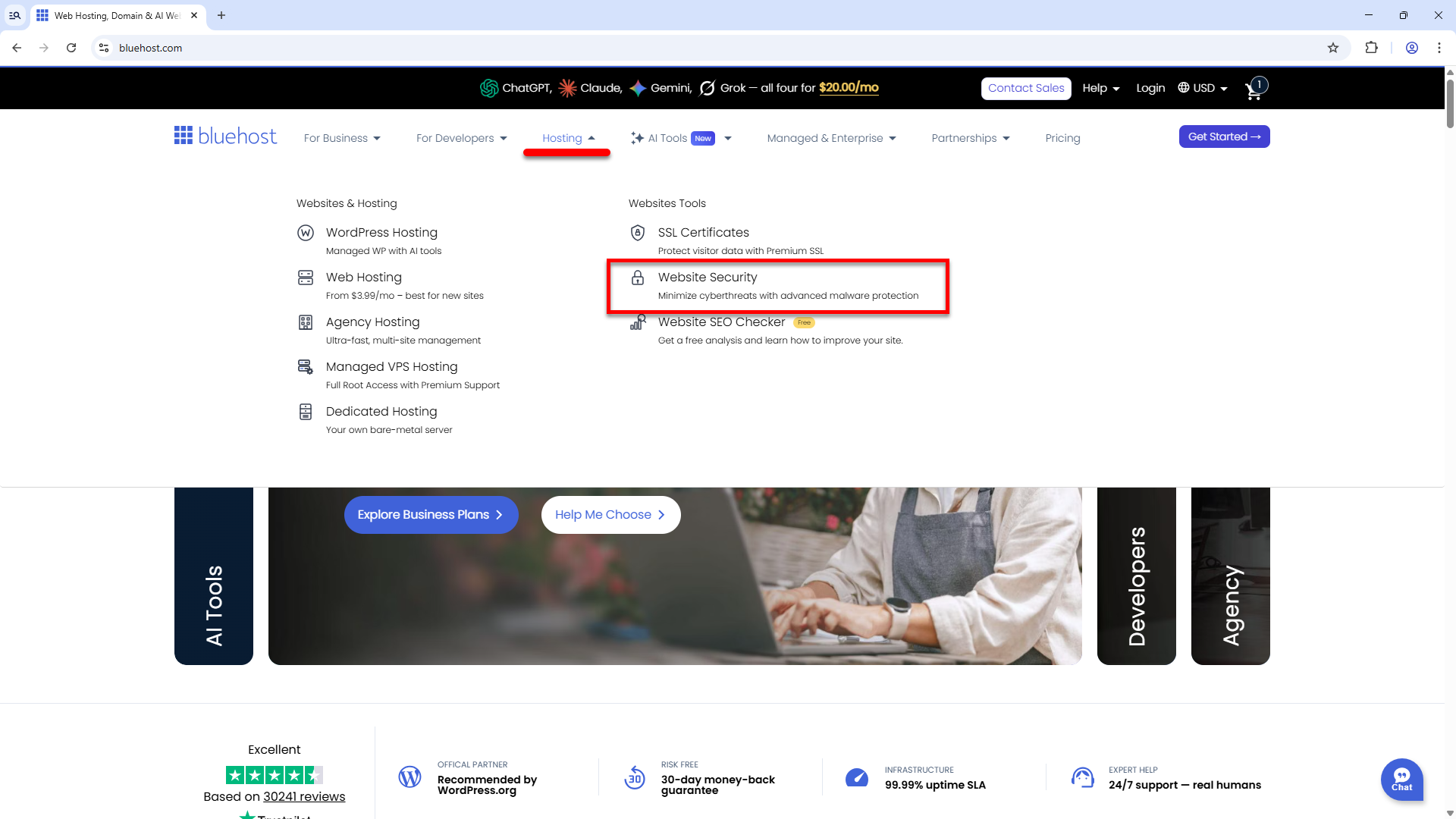Open the browser profile icon
The image size is (1456, 819).
pyautogui.click(x=1412, y=48)
